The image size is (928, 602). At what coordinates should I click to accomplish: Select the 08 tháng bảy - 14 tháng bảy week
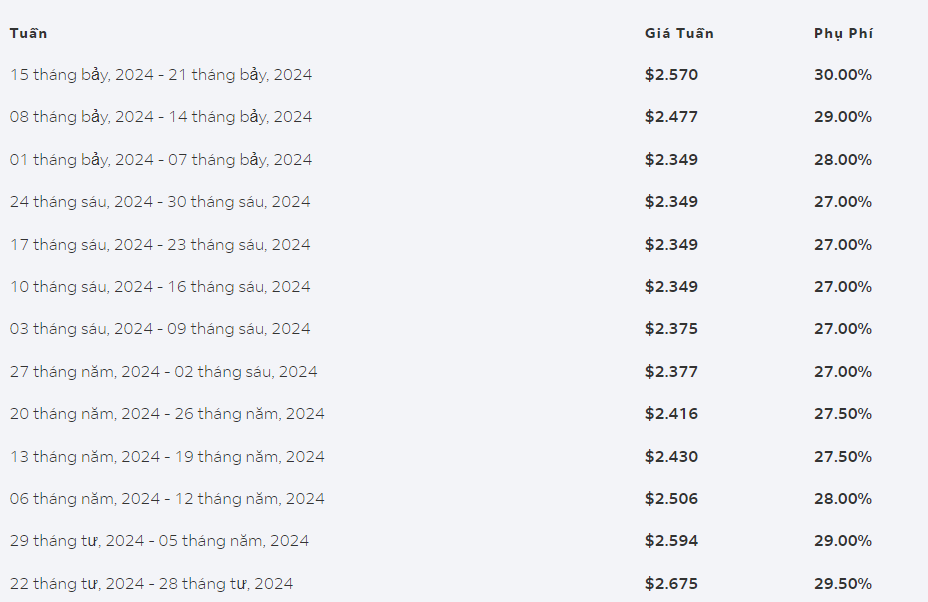[x=161, y=117]
